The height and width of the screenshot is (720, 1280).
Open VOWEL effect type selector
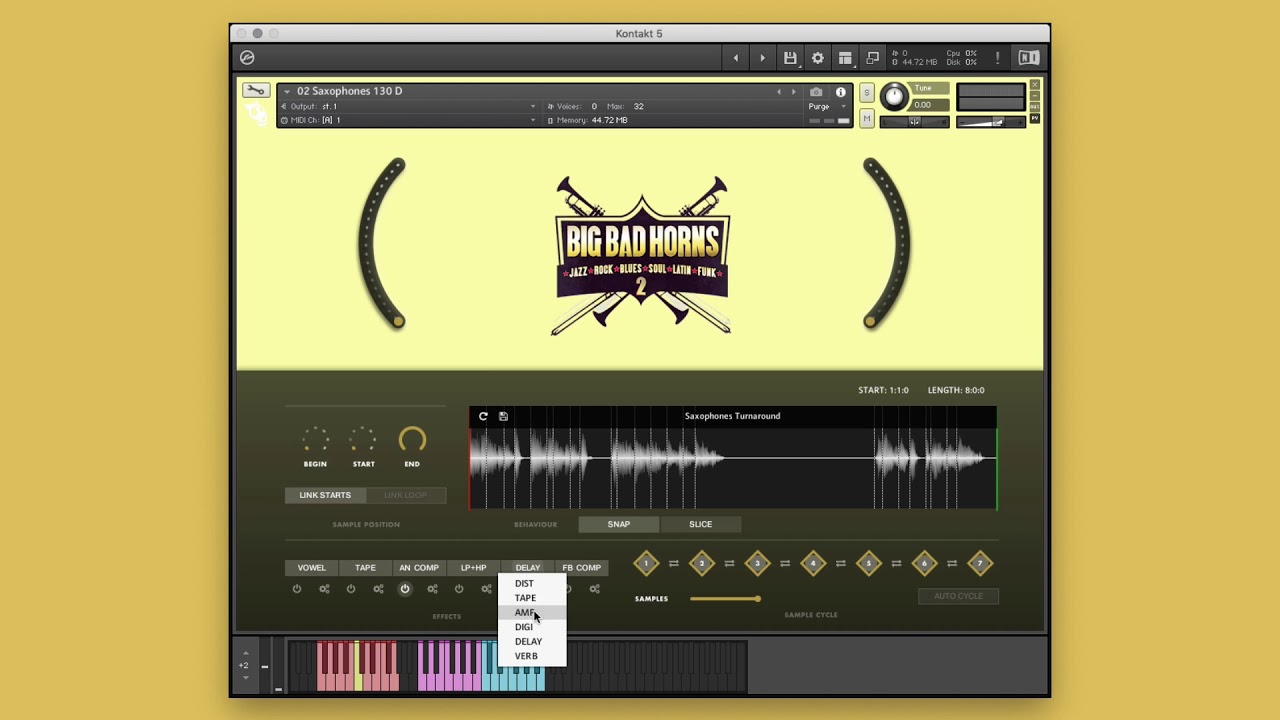pos(311,568)
